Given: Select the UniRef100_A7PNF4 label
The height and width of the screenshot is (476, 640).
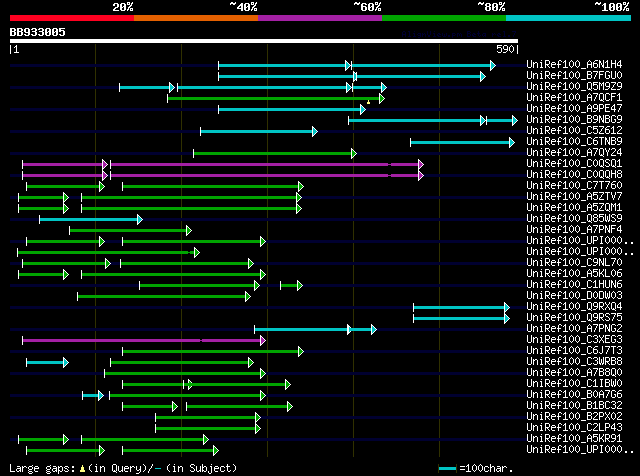Looking at the screenshot, I should click(x=574, y=230).
